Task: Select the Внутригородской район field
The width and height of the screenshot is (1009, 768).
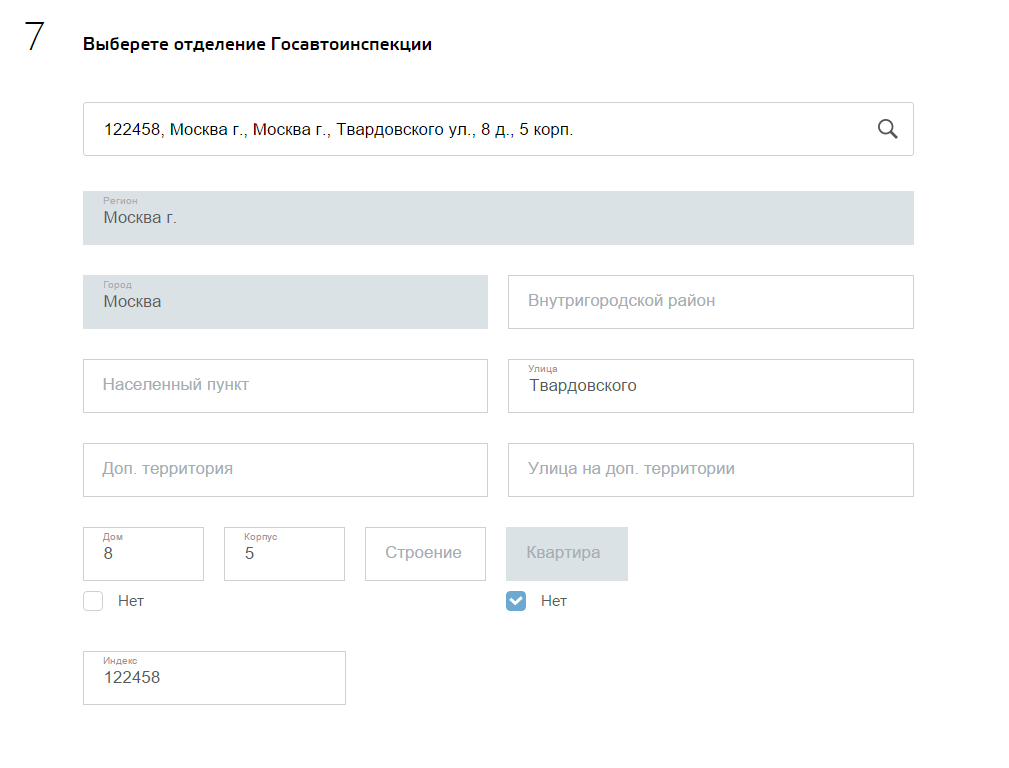Action: coord(710,302)
